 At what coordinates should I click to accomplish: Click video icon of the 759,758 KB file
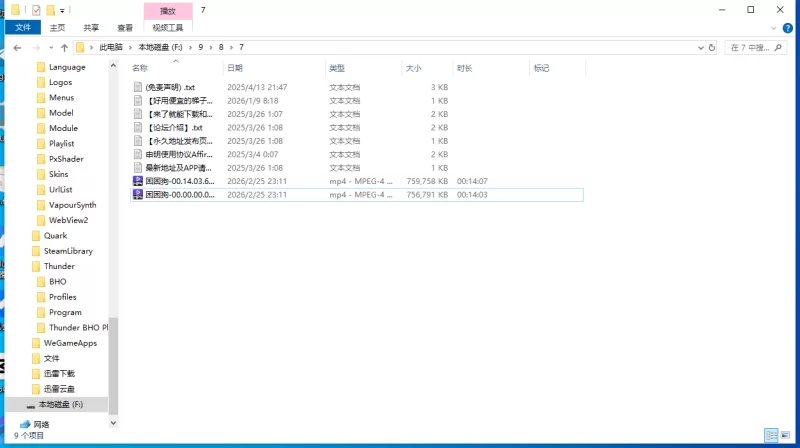[x=137, y=181]
